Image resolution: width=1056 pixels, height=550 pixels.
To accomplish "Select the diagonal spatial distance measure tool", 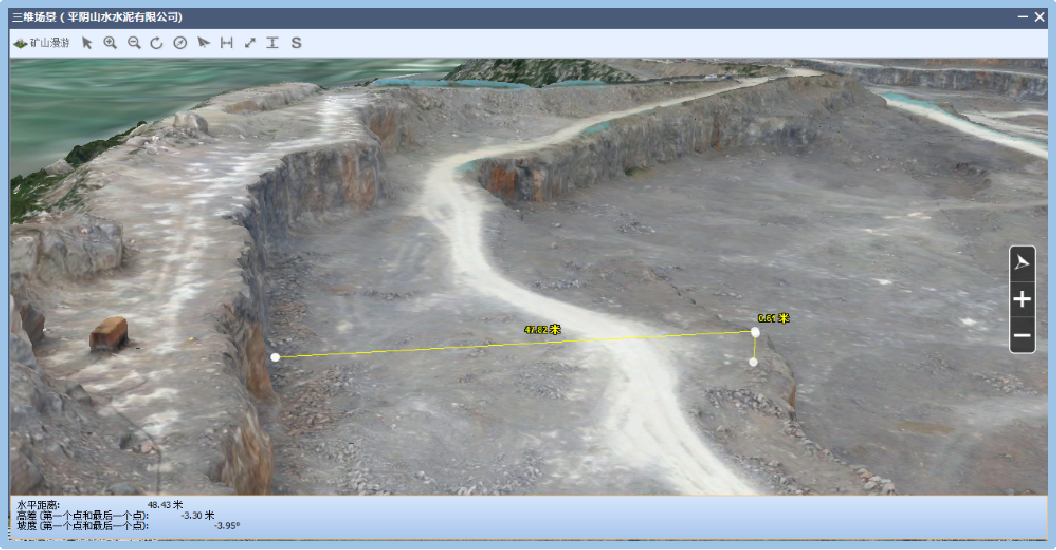I will tap(250, 43).
